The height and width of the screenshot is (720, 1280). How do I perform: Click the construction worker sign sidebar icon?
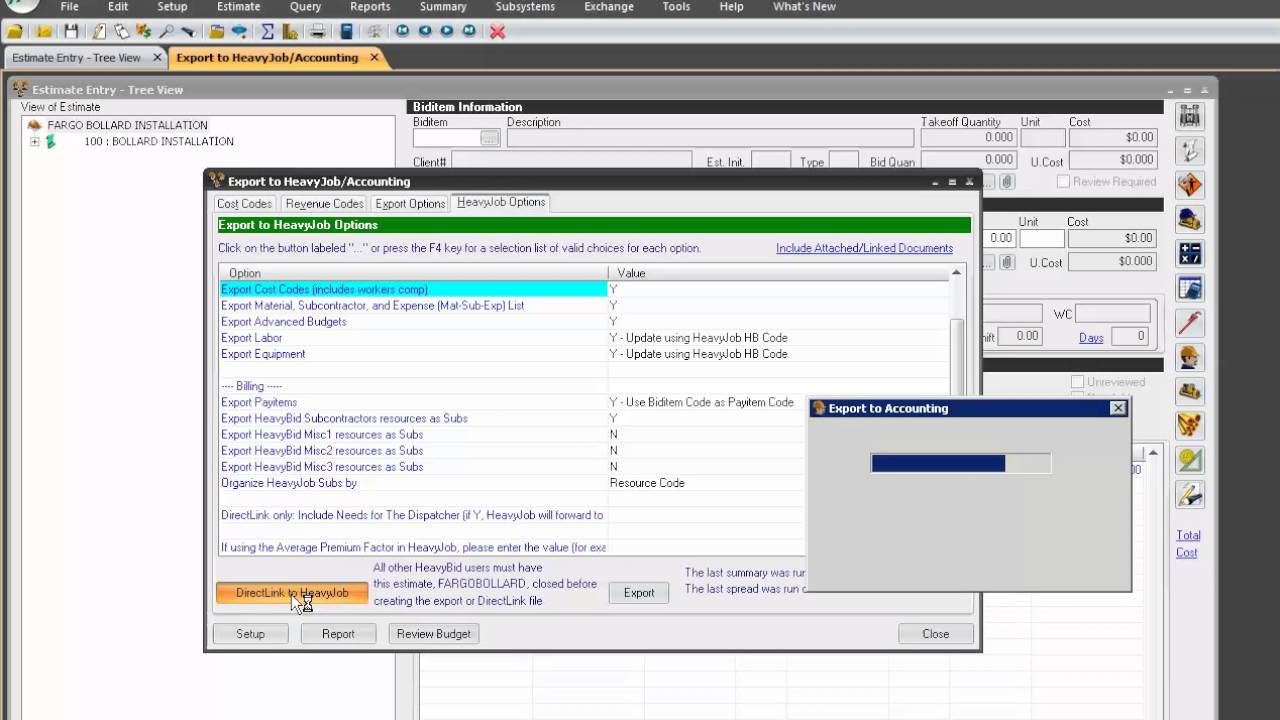pyautogui.click(x=1189, y=185)
